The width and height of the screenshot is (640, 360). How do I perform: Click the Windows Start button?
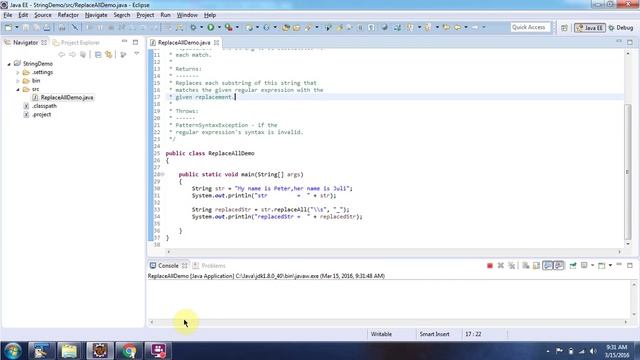[12, 351]
